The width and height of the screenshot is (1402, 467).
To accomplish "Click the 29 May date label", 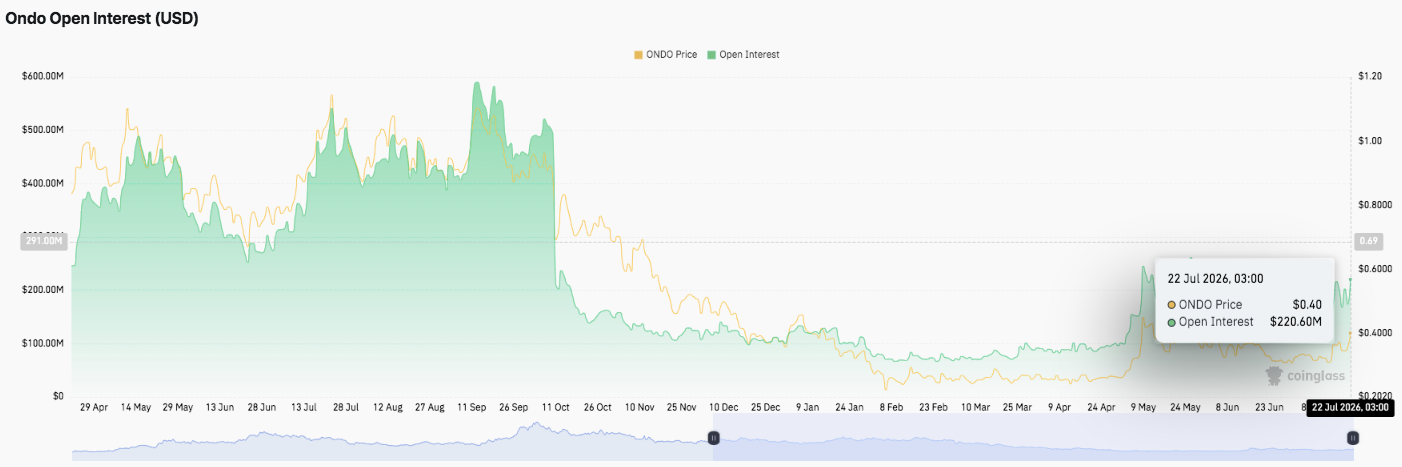I will (177, 408).
